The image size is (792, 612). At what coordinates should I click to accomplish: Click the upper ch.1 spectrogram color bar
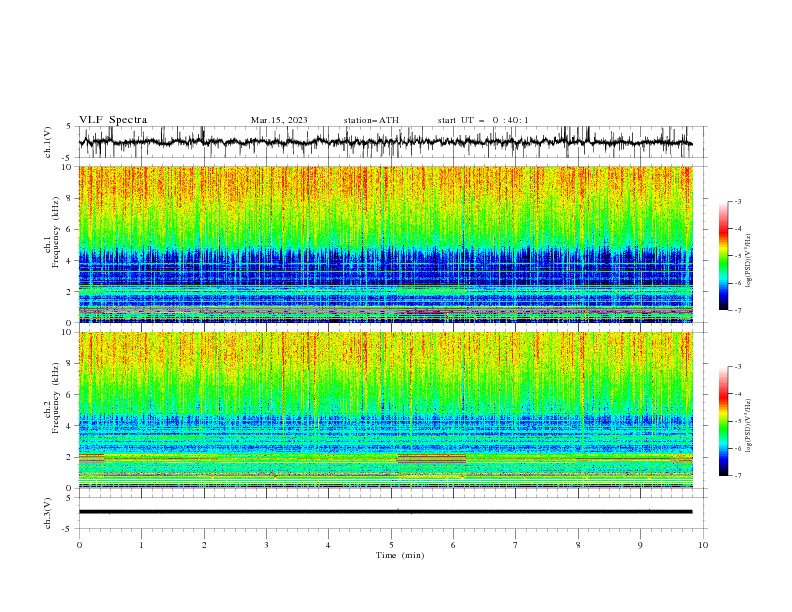pyautogui.click(x=723, y=255)
